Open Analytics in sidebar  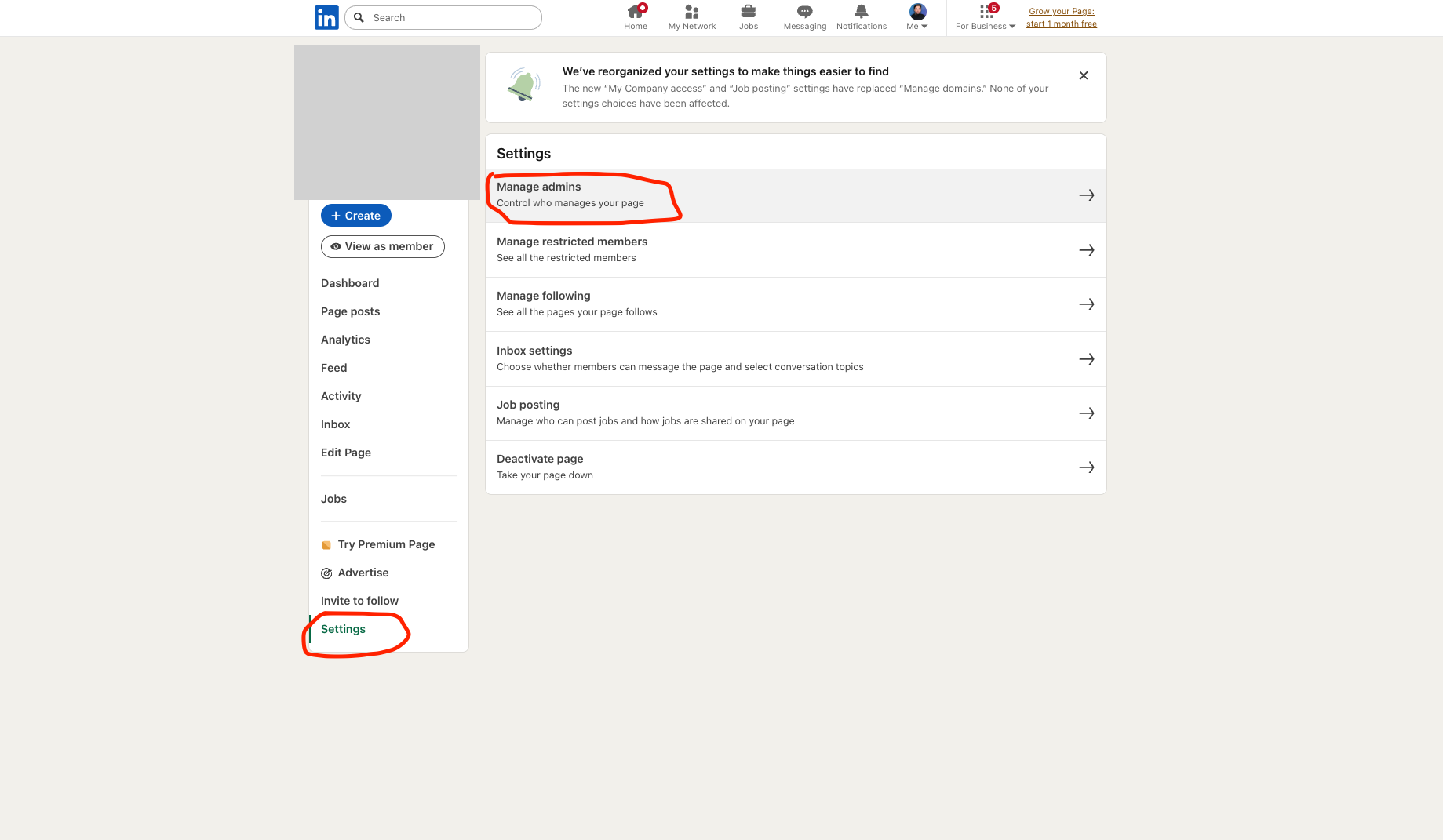point(345,340)
